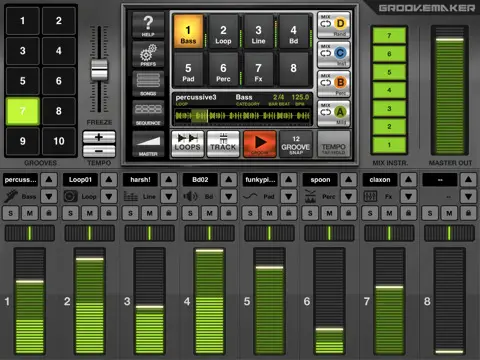This screenshot has width=480, height=360.
Task: Click up arrow beside claxon loop name
Action: (x=408, y=180)
